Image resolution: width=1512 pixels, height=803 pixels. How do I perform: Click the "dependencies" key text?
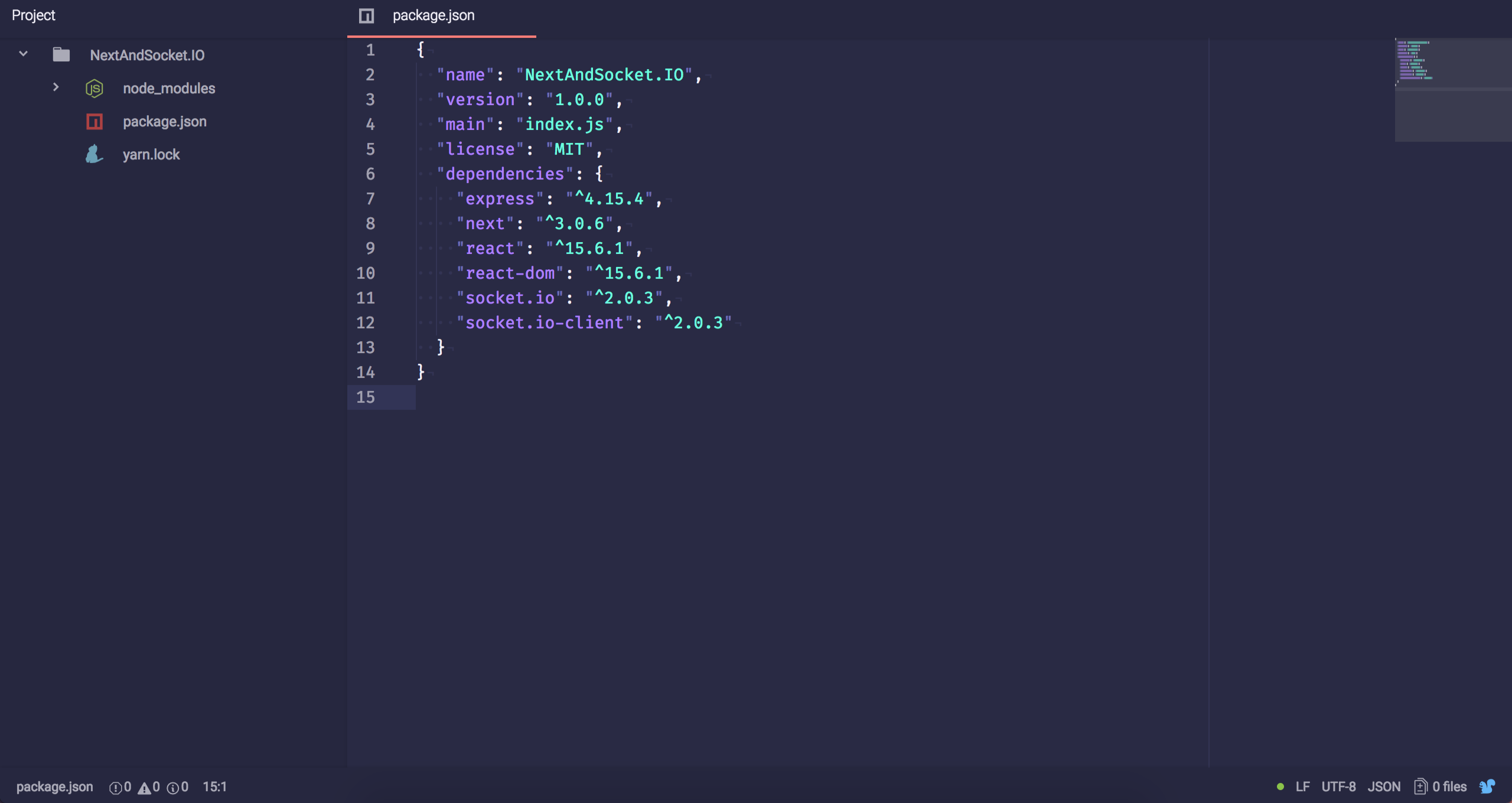[505, 174]
